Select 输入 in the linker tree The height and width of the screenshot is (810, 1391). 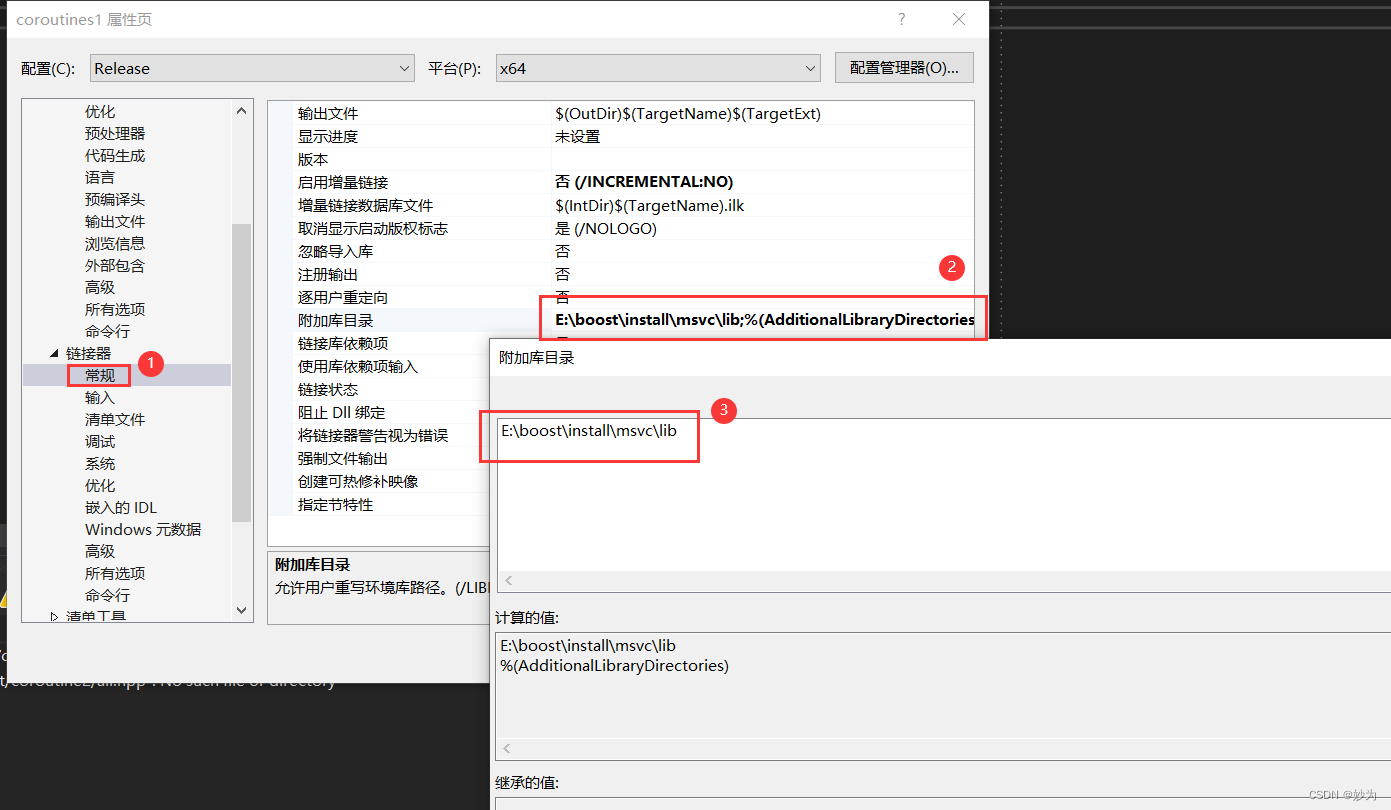pos(100,397)
